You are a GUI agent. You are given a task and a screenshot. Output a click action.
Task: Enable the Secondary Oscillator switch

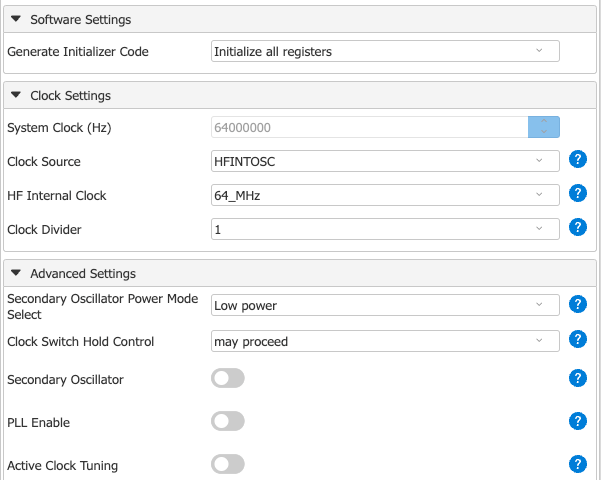click(x=228, y=378)
